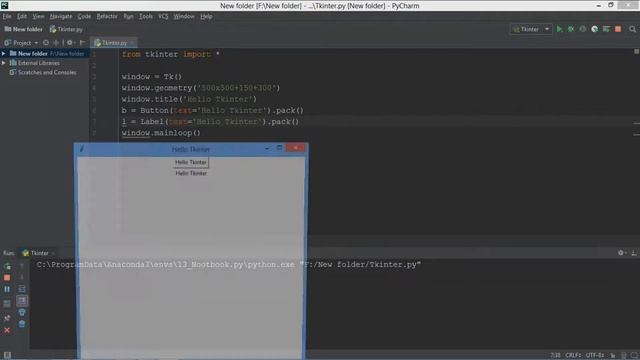Screen dimensions: 640x360
Task: Expand the External Libraries node
Action: tap(4, 63)
